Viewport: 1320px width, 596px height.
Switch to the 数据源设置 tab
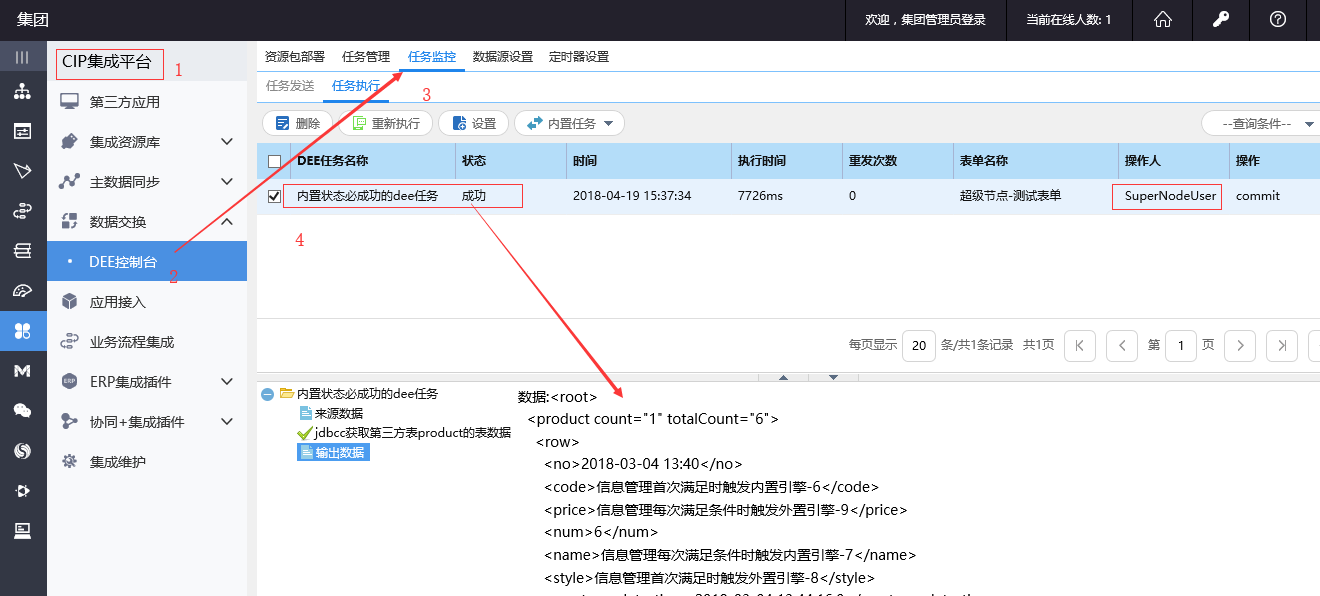pyautogui.click(x=503, y=57)
